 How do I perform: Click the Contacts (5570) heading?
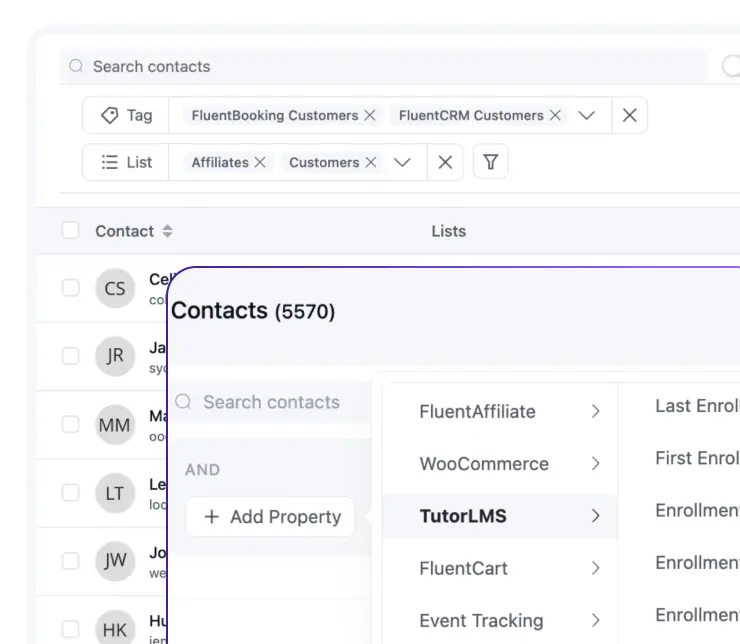(x=253, y=311)
